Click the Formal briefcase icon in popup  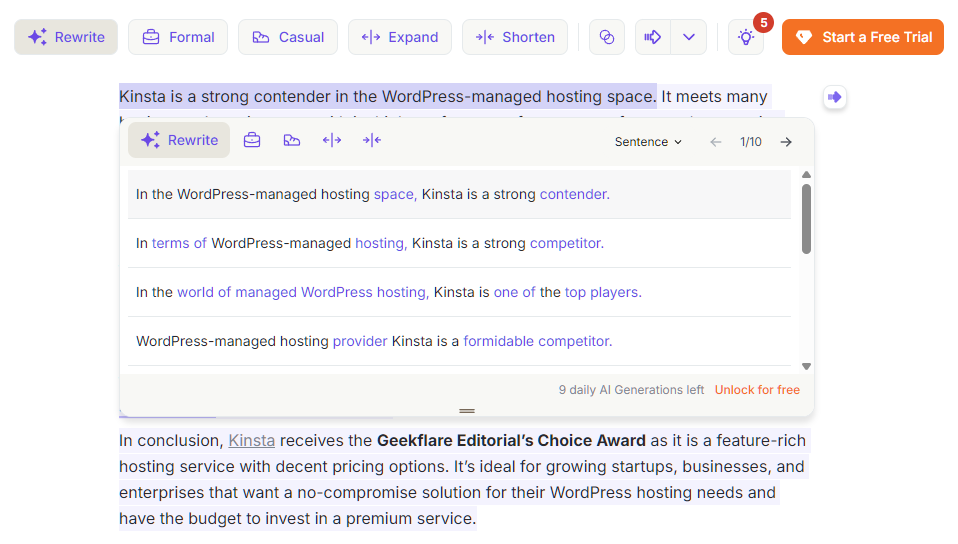coord(252,140)
